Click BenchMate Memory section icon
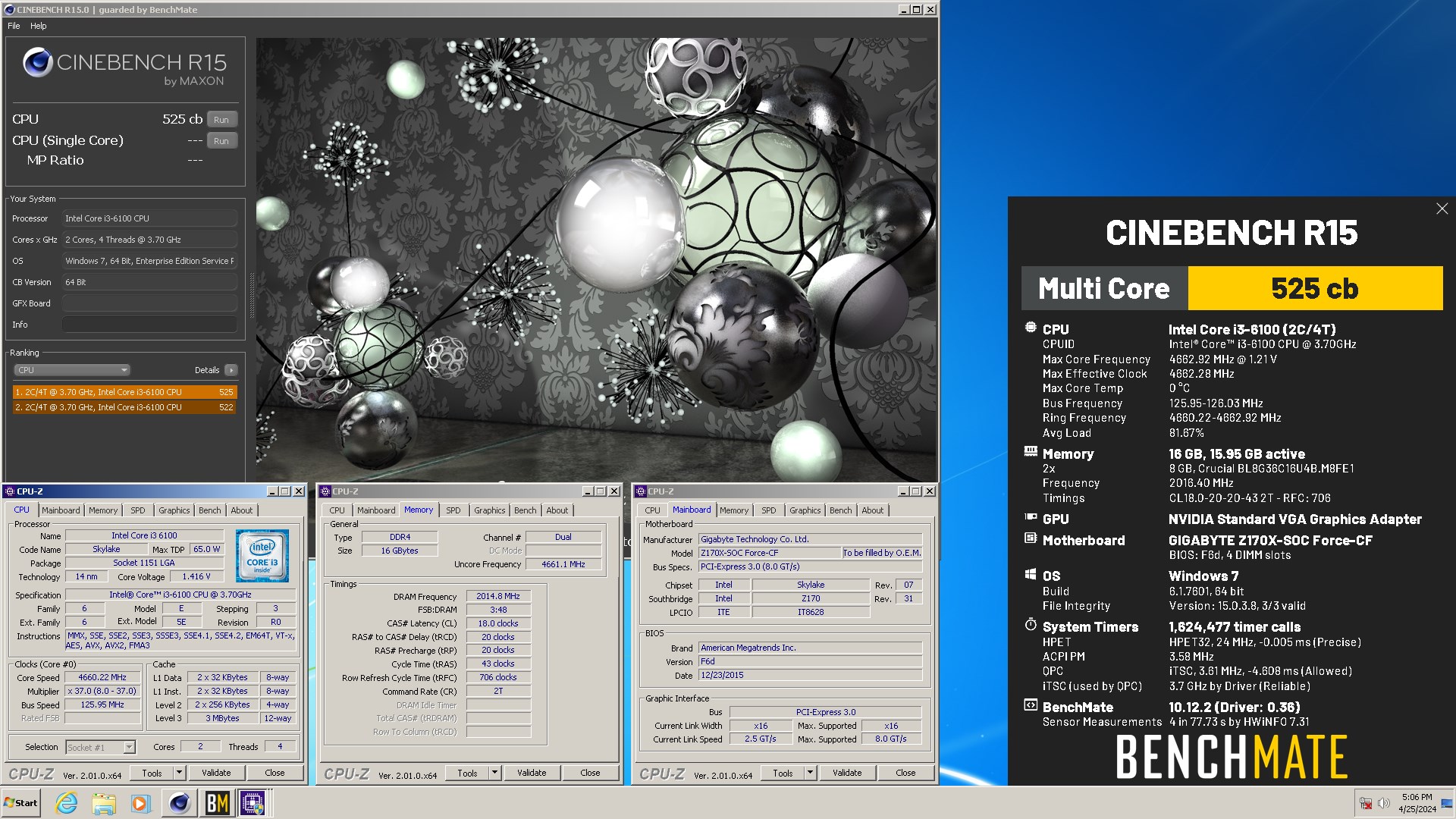Image resolution: width=1456 pixels, height=819 pixels. pos(1031,452)
